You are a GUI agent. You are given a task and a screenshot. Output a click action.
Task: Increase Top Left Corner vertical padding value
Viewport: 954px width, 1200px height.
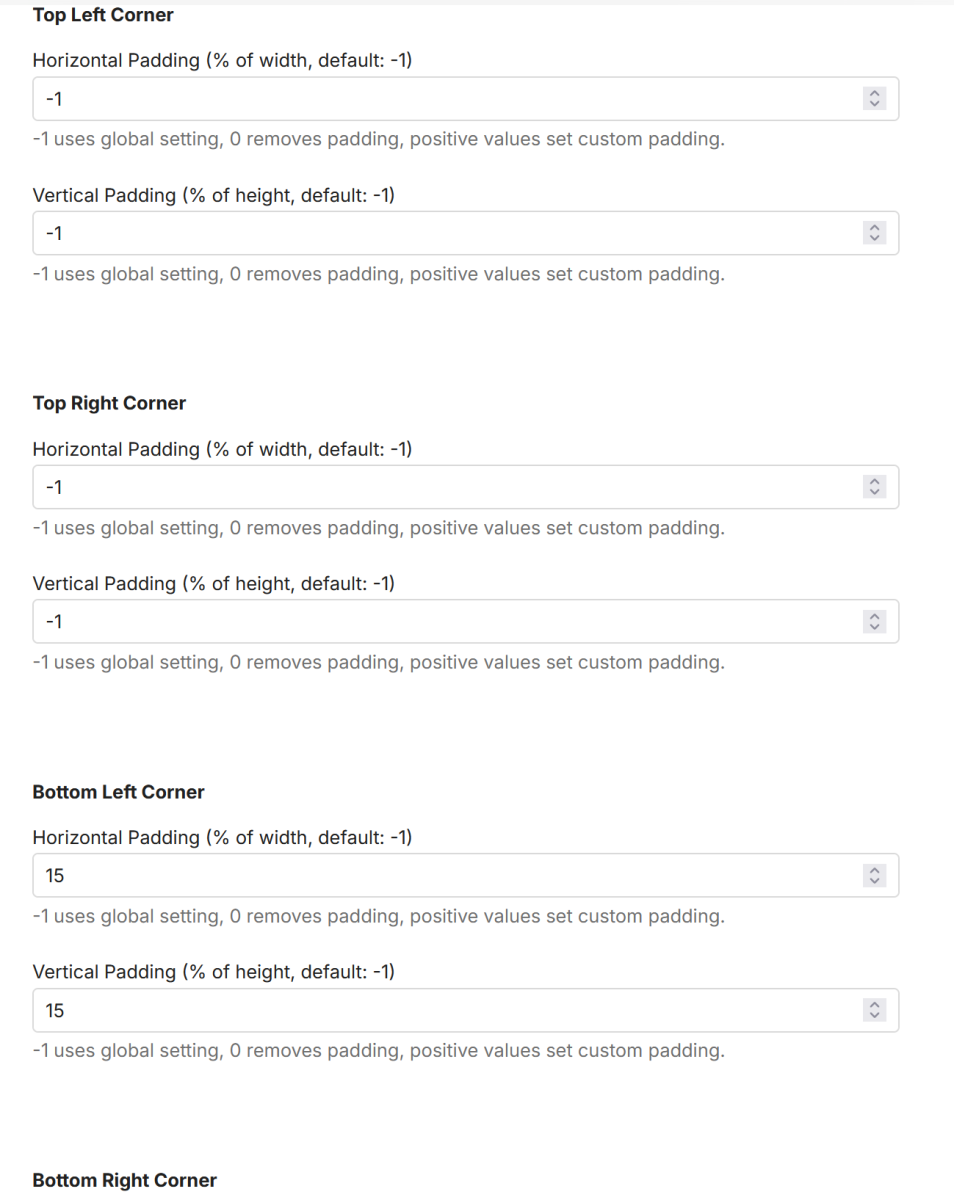(x=874, y=228)
